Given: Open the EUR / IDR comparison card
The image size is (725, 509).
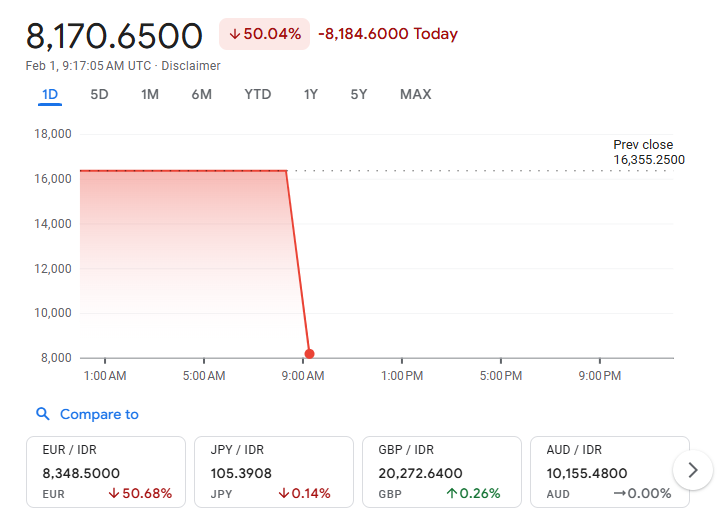Looking at the screenshot, I should pos(106,471).
